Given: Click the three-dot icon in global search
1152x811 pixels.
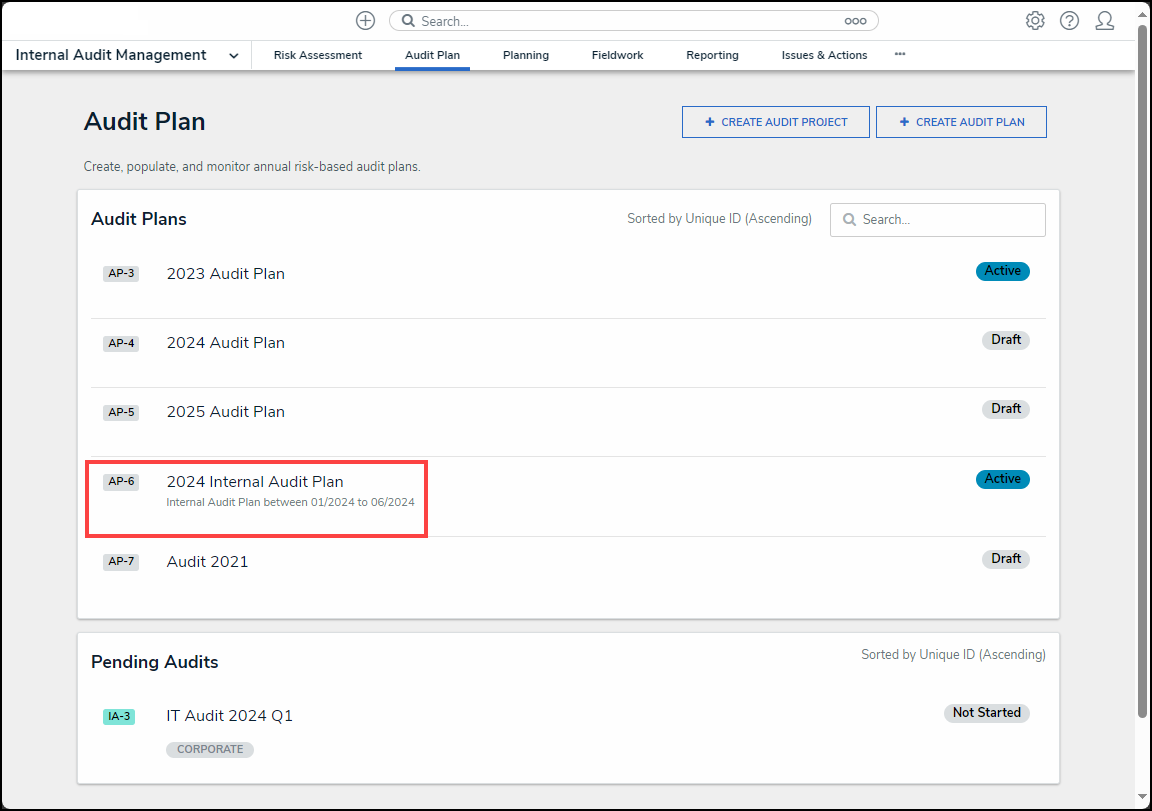Looking at the screenshot, I should coord(855,21).
